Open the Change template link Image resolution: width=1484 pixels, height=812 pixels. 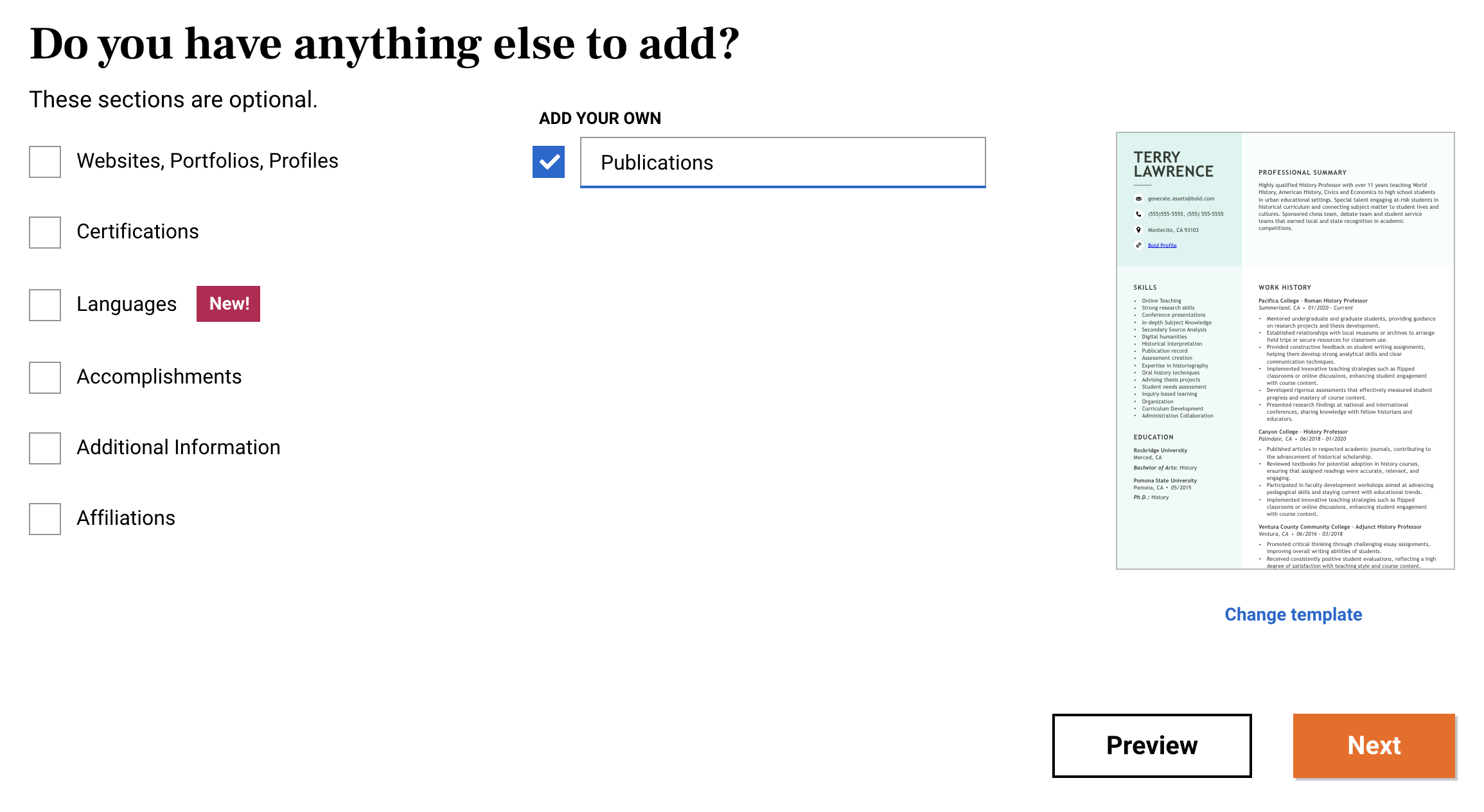[x=1293, y=615]
